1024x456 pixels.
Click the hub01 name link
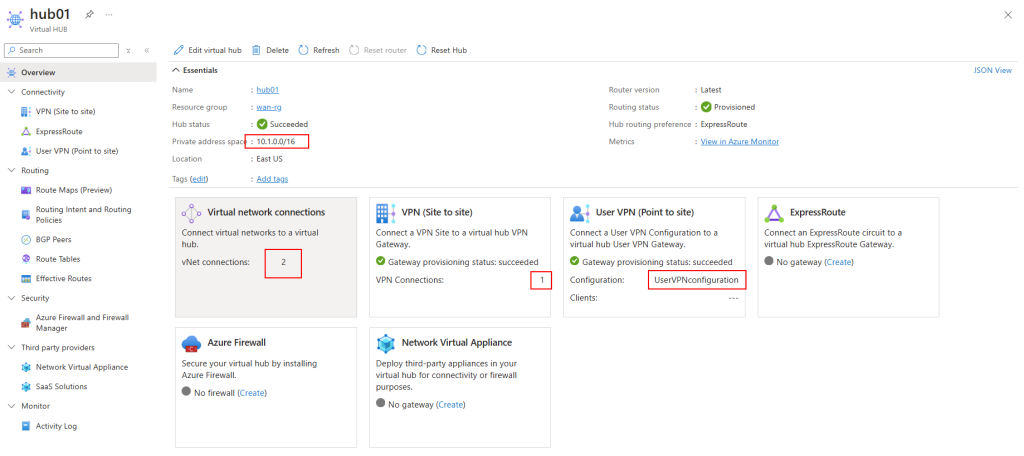tap(268, 90)
